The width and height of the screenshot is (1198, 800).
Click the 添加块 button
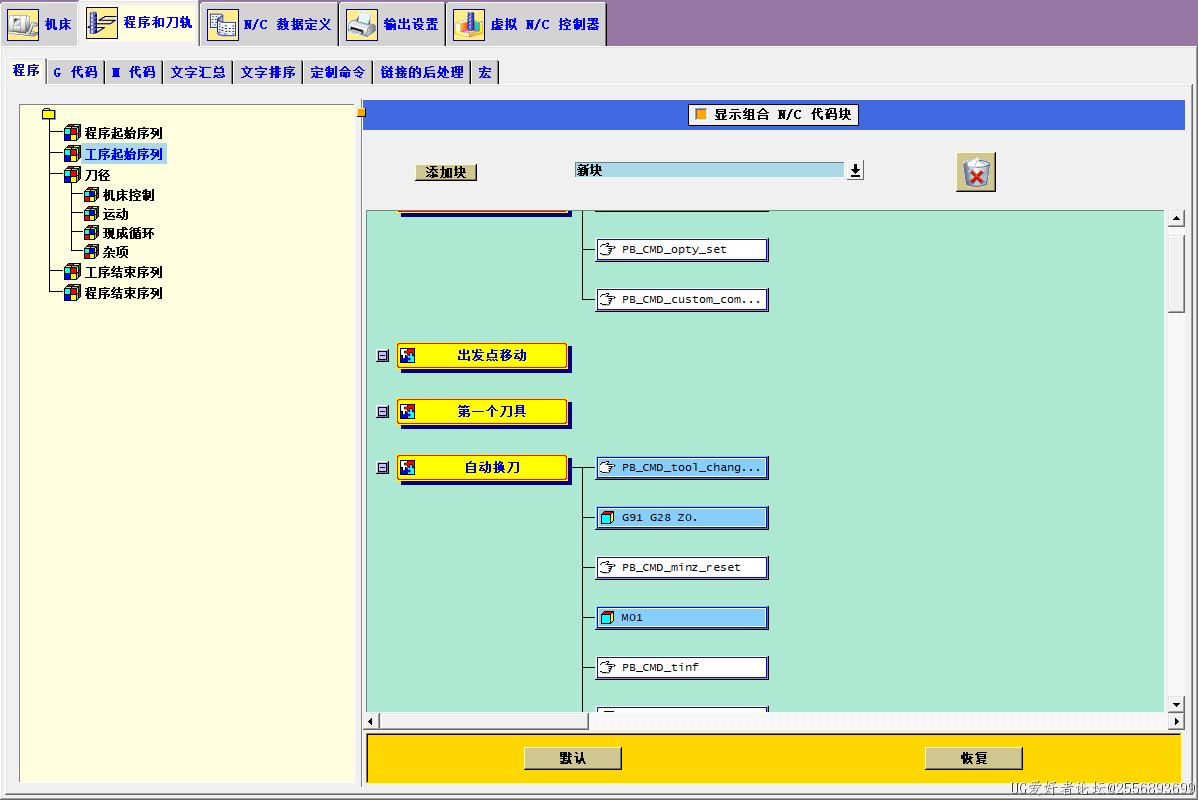[446, 172]
